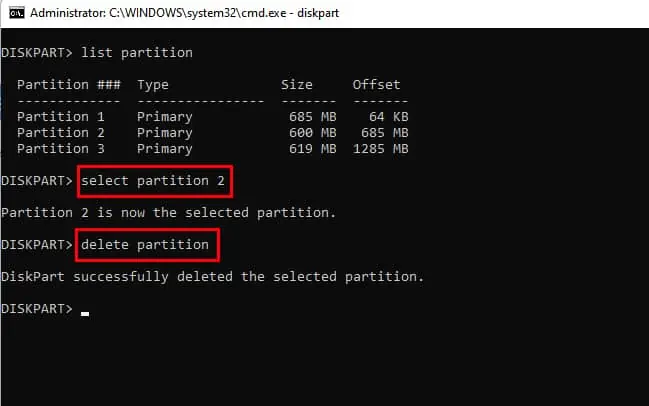This screenshot has height=406, width=649.
Task: Click the 'delete partition' command text
Action: coord(145,245)
